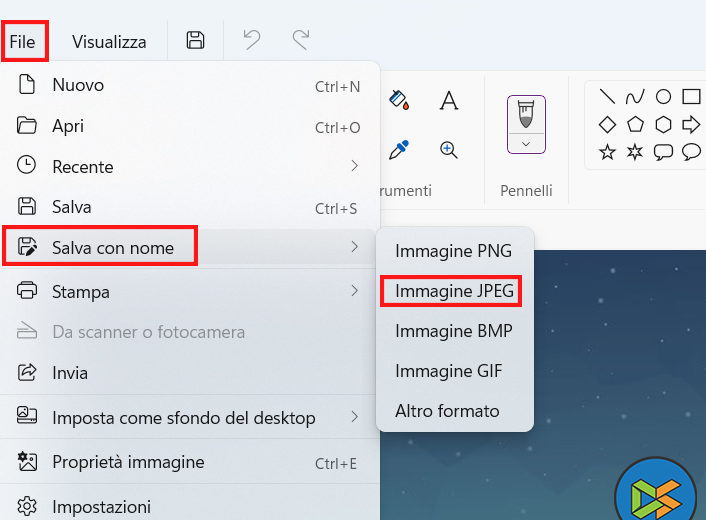
Task: Choose Immagine JPEG format
Action: (454, 291)
